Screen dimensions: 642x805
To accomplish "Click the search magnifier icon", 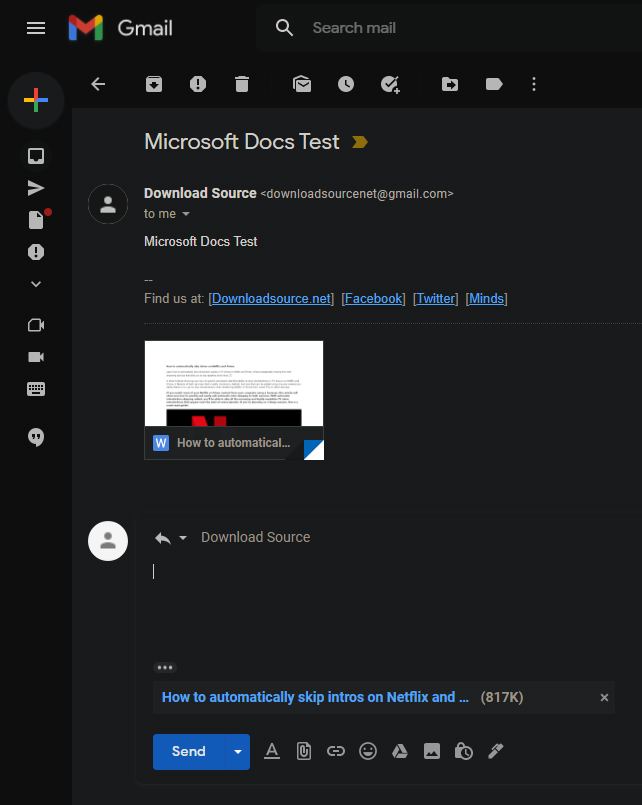I will click(284, 28).
